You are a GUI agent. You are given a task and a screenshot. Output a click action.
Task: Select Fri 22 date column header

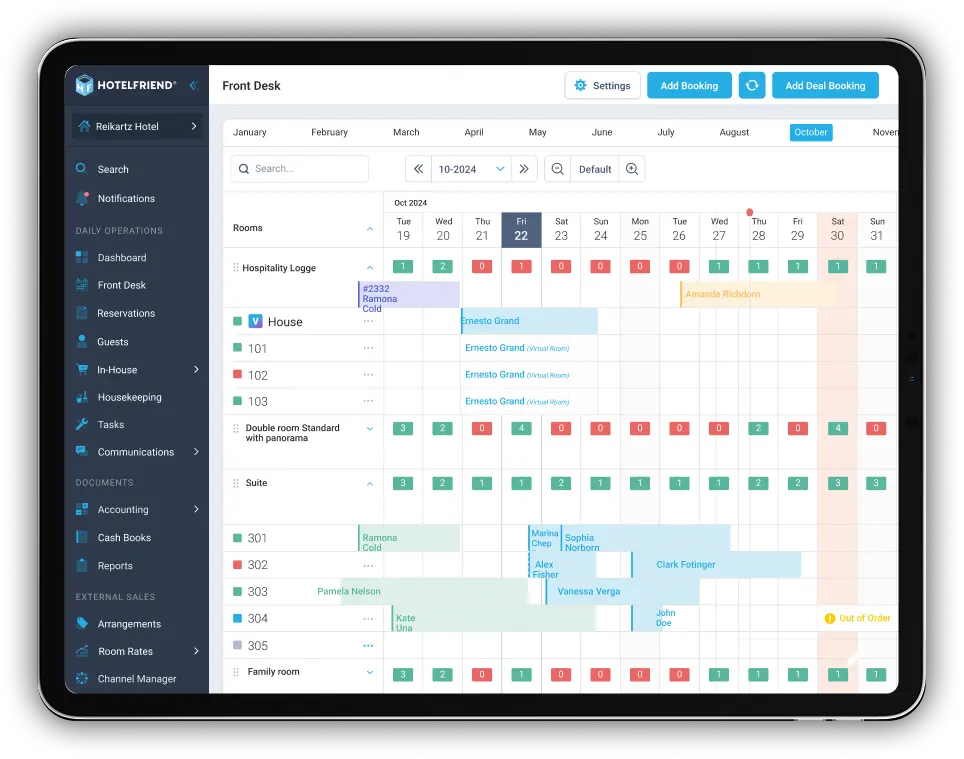pos(521,230)
